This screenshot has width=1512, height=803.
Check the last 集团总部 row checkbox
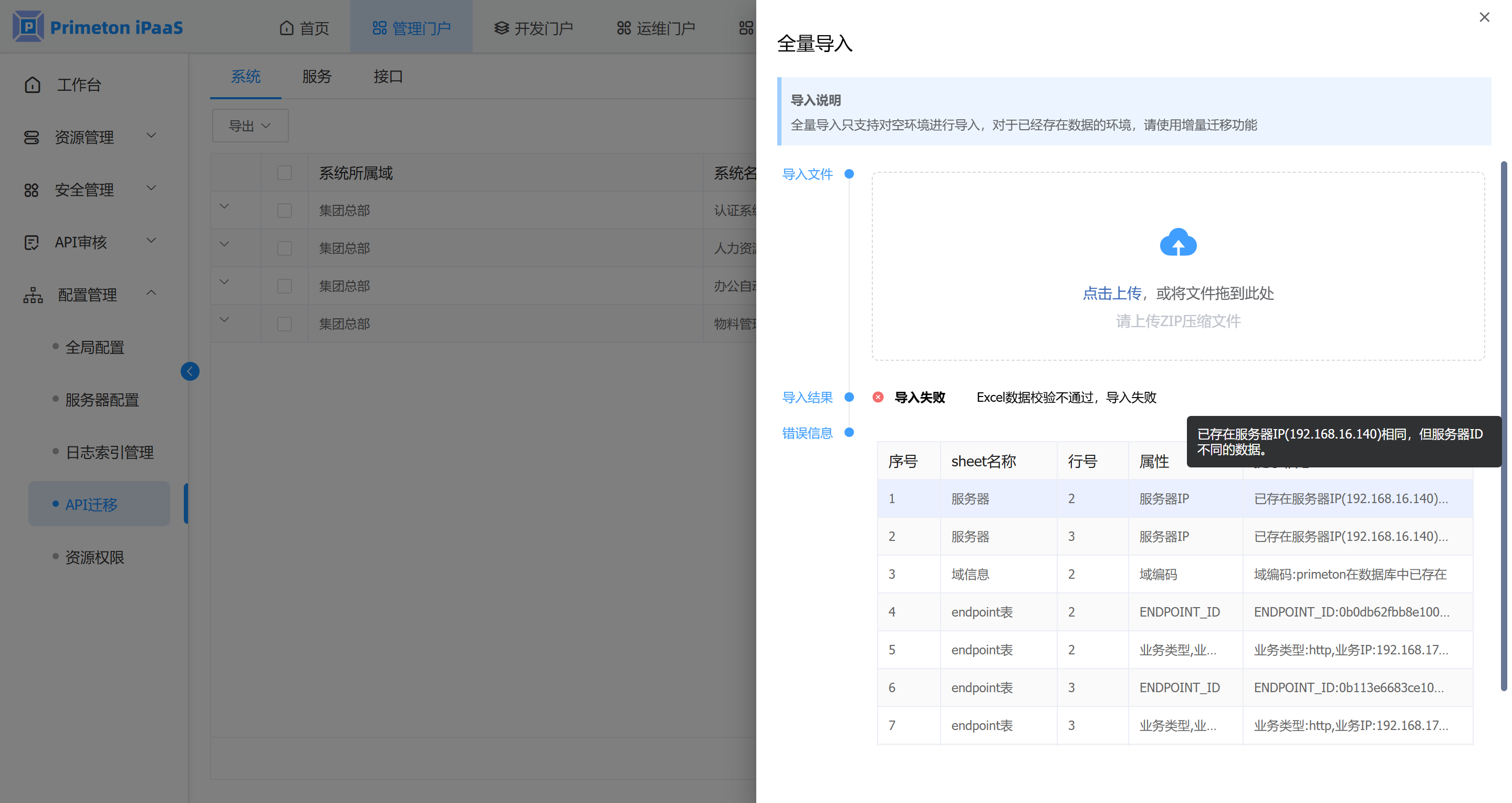[x=285, y=324]
